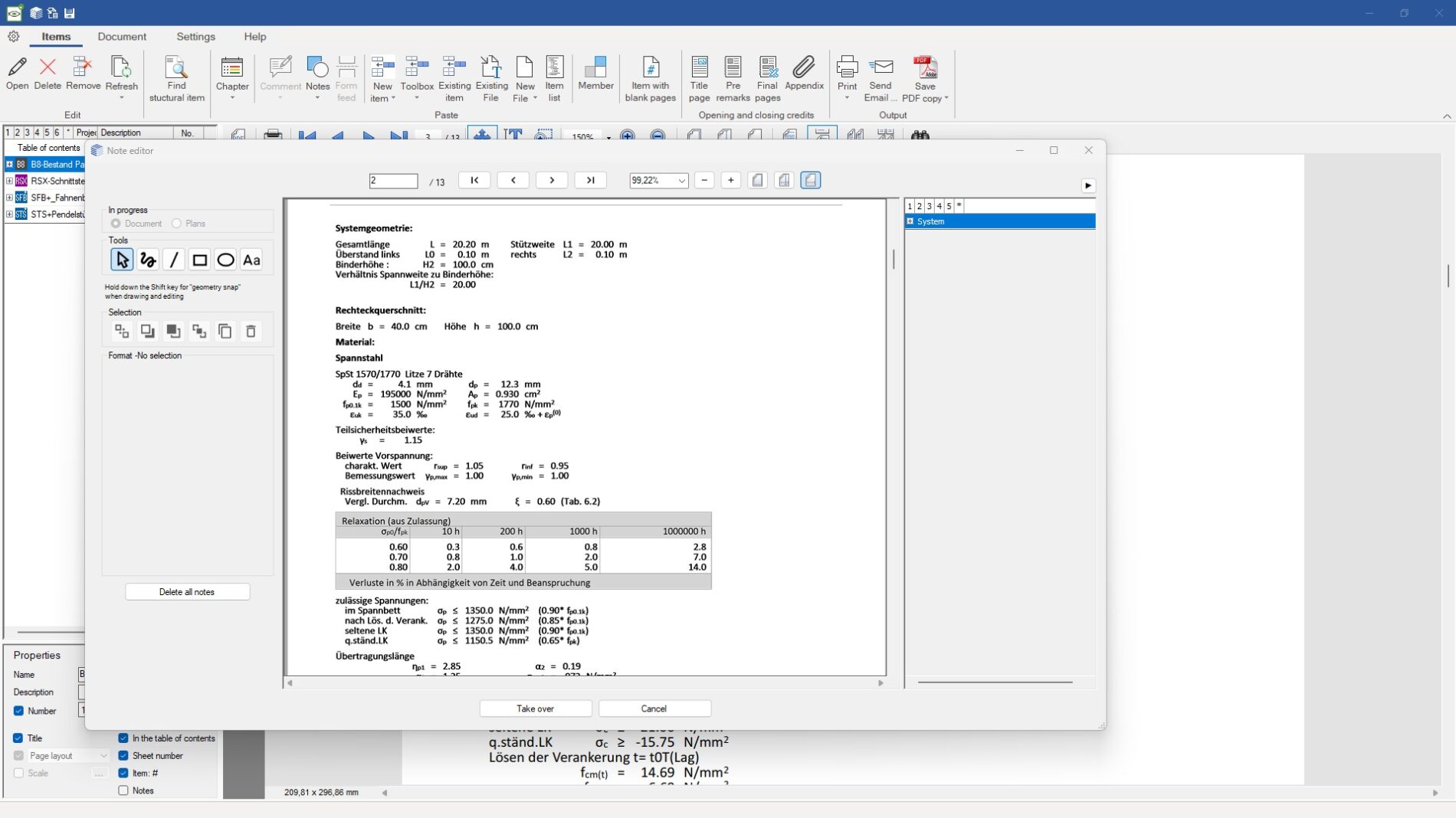Go to previous page in Note editor
This screenshot has height=818, width=1456.
pos(513,180)
